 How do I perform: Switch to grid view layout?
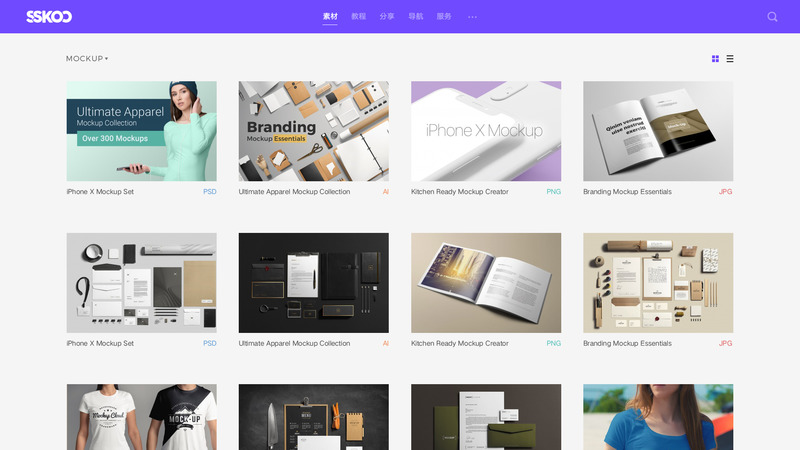[715, 59]
